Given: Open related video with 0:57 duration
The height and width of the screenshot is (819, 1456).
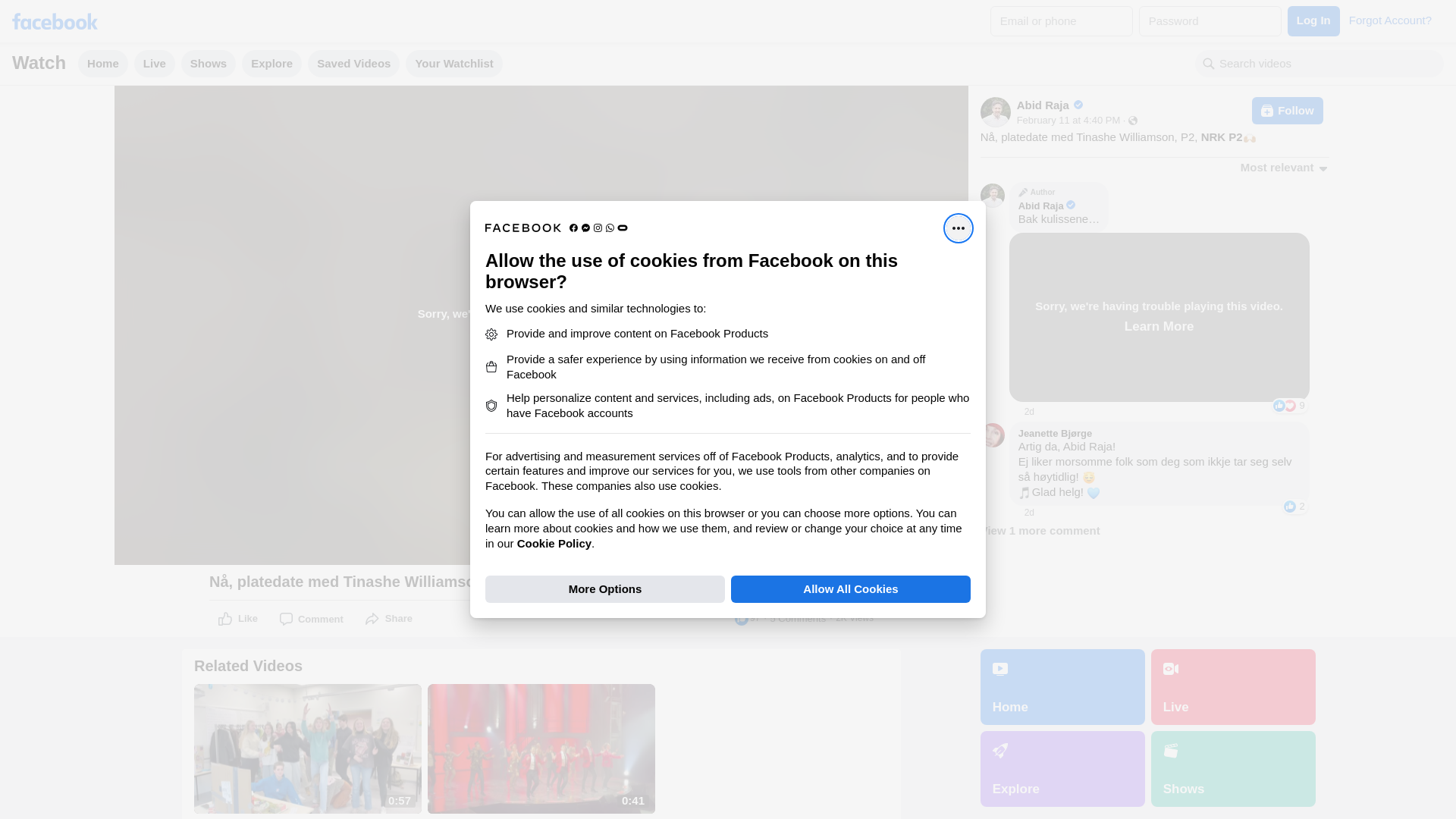Looking at the screenshot, I should pos(308,749).
